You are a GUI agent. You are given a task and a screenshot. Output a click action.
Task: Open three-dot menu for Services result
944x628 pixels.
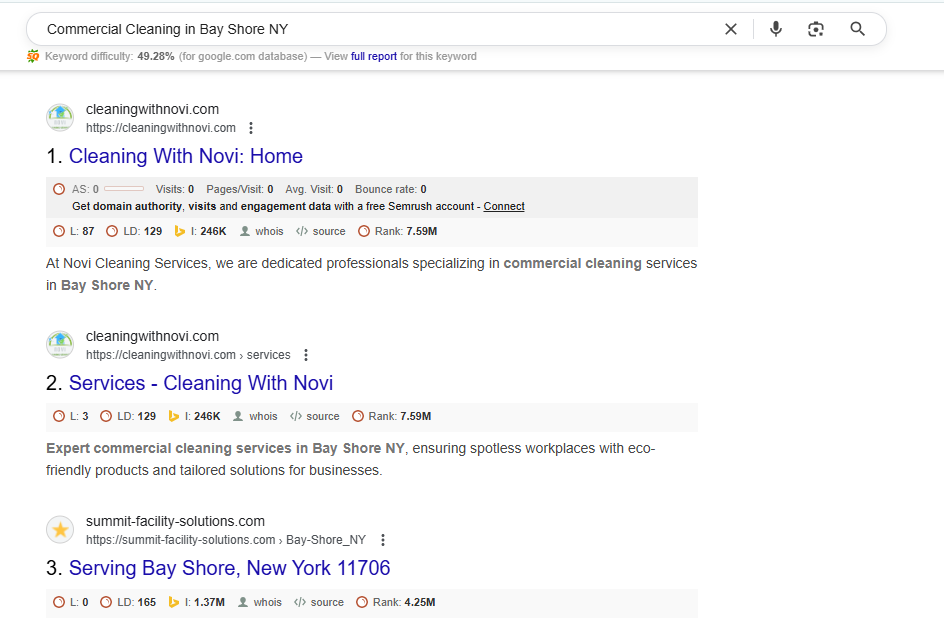306,355
